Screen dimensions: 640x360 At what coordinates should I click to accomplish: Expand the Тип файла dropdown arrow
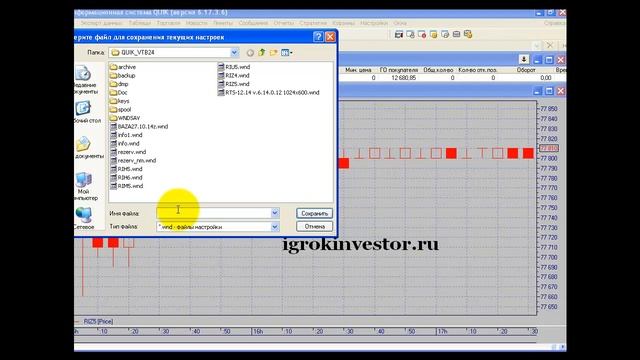(275, 227)
